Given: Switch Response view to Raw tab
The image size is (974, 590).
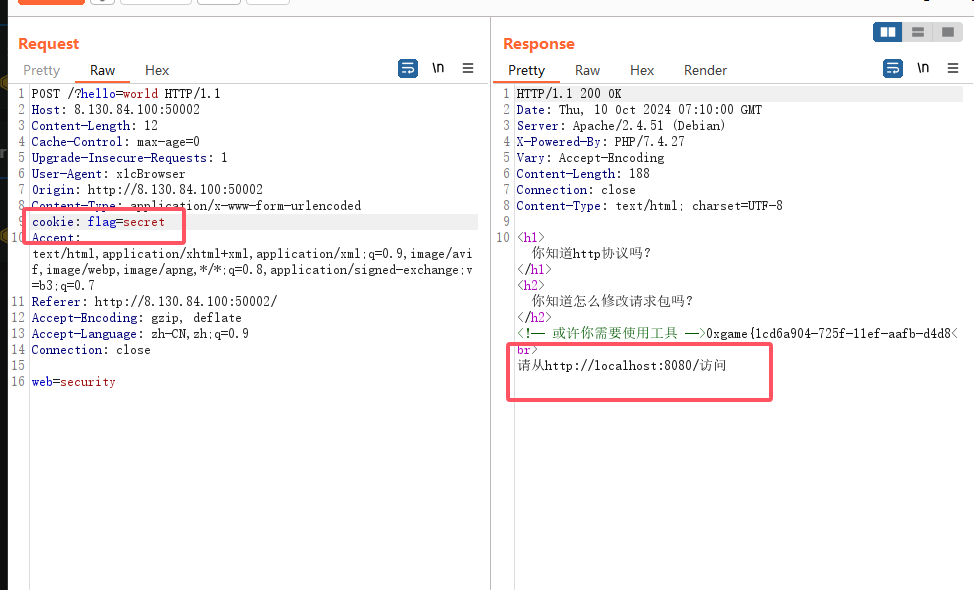Looking at the screenshot, I should tap(588, 70).
